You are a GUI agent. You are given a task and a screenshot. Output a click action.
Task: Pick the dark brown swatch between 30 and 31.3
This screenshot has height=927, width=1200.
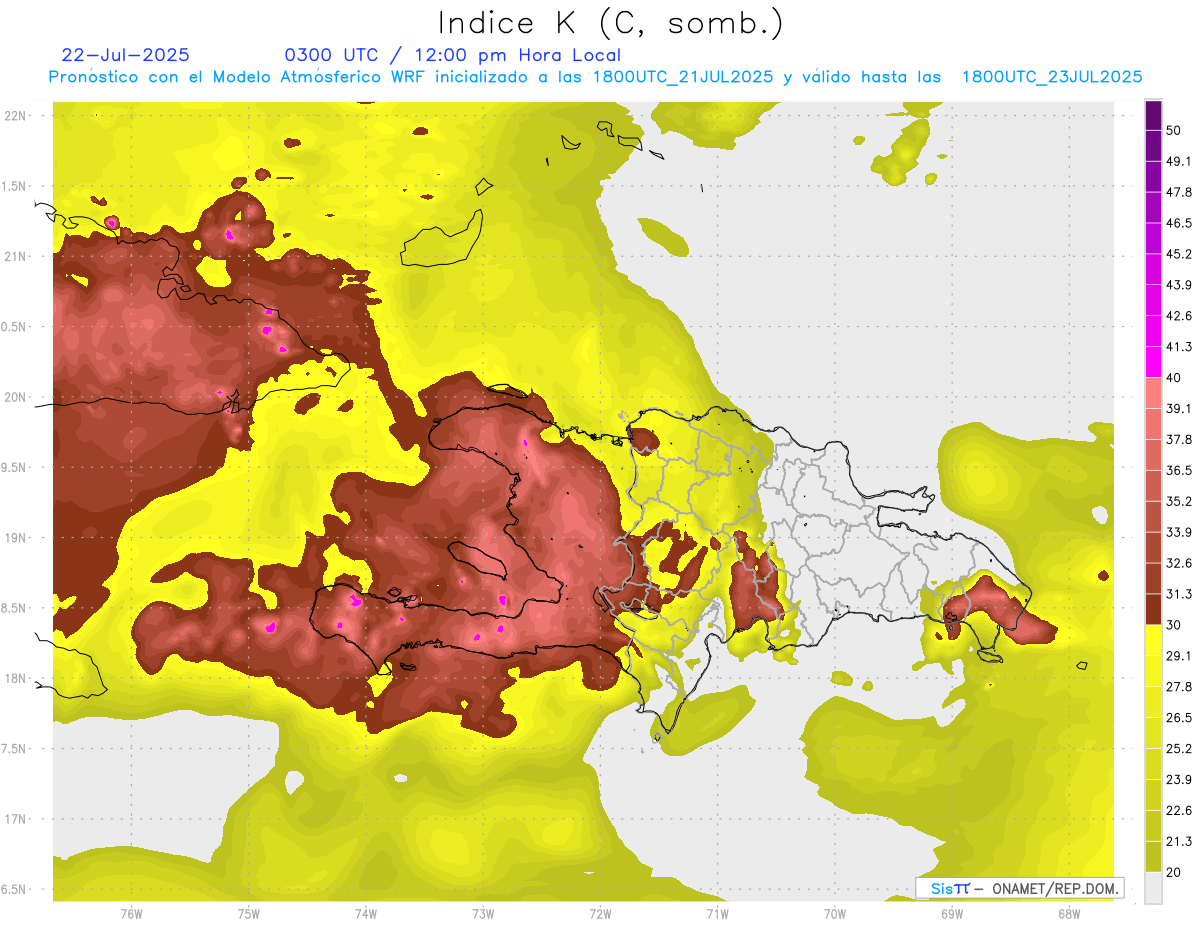pos(1153,609)
